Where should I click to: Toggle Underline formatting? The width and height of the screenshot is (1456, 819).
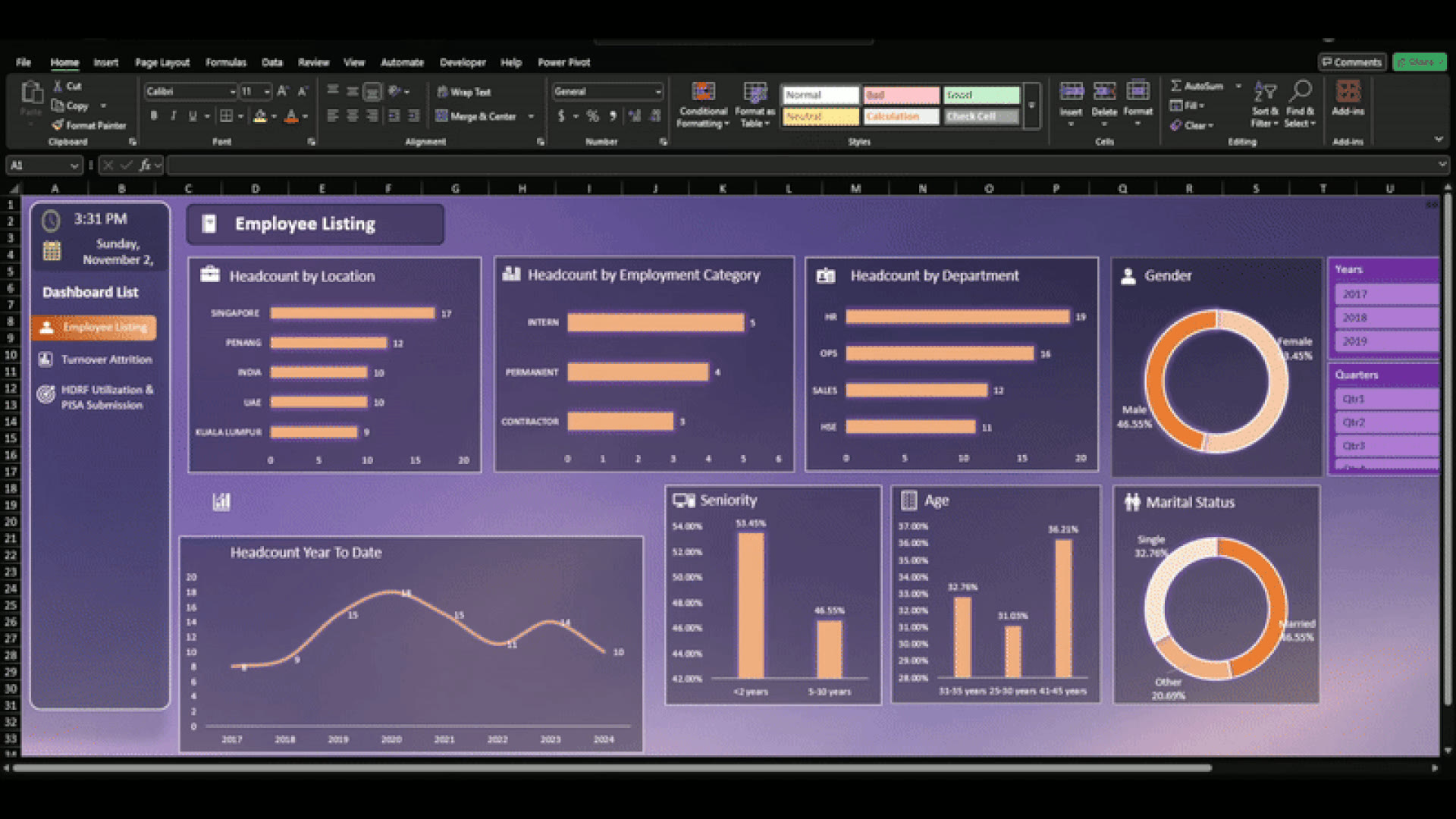coord(193,116)
